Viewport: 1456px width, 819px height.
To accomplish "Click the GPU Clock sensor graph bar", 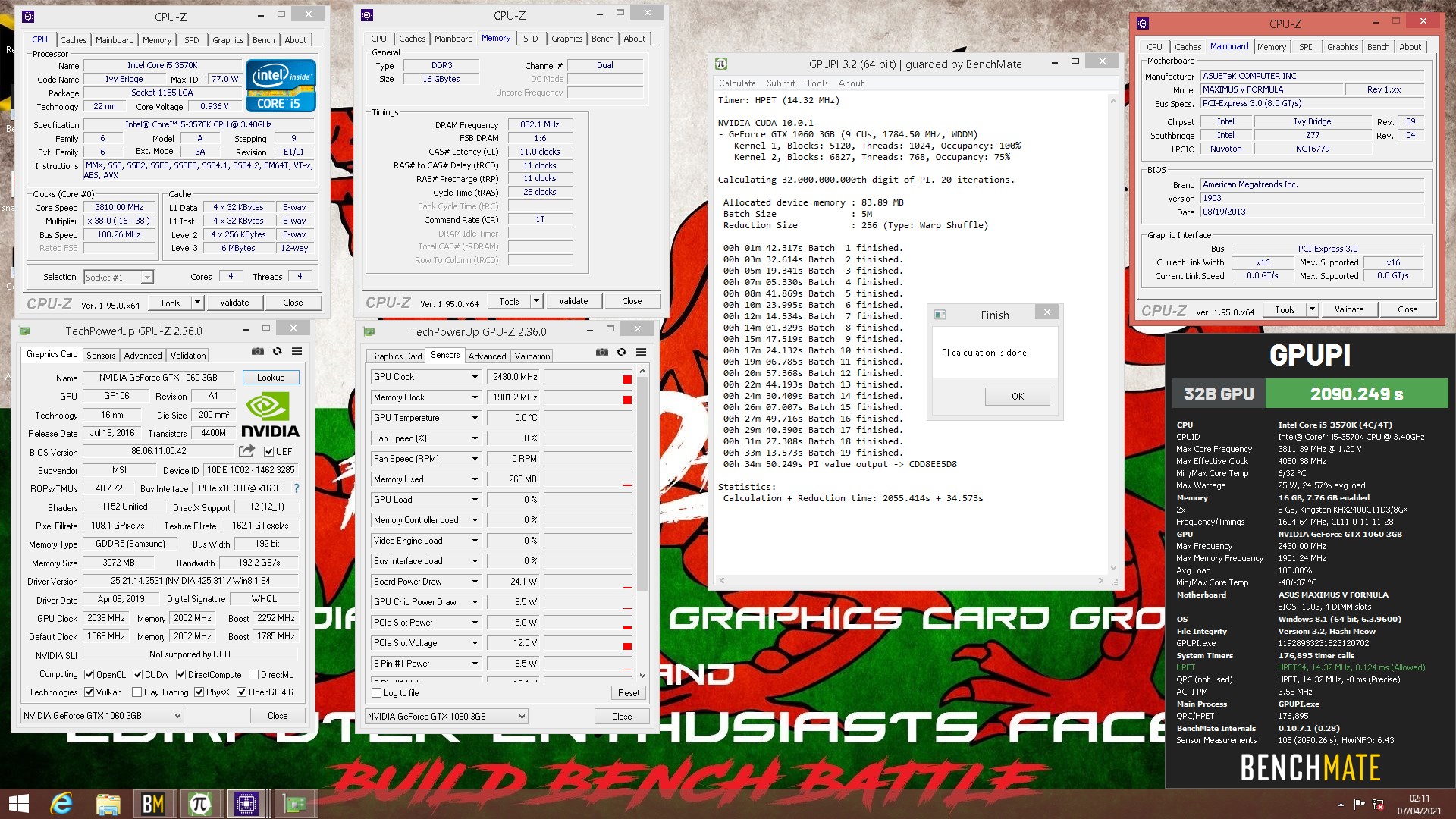I will 588,377.
